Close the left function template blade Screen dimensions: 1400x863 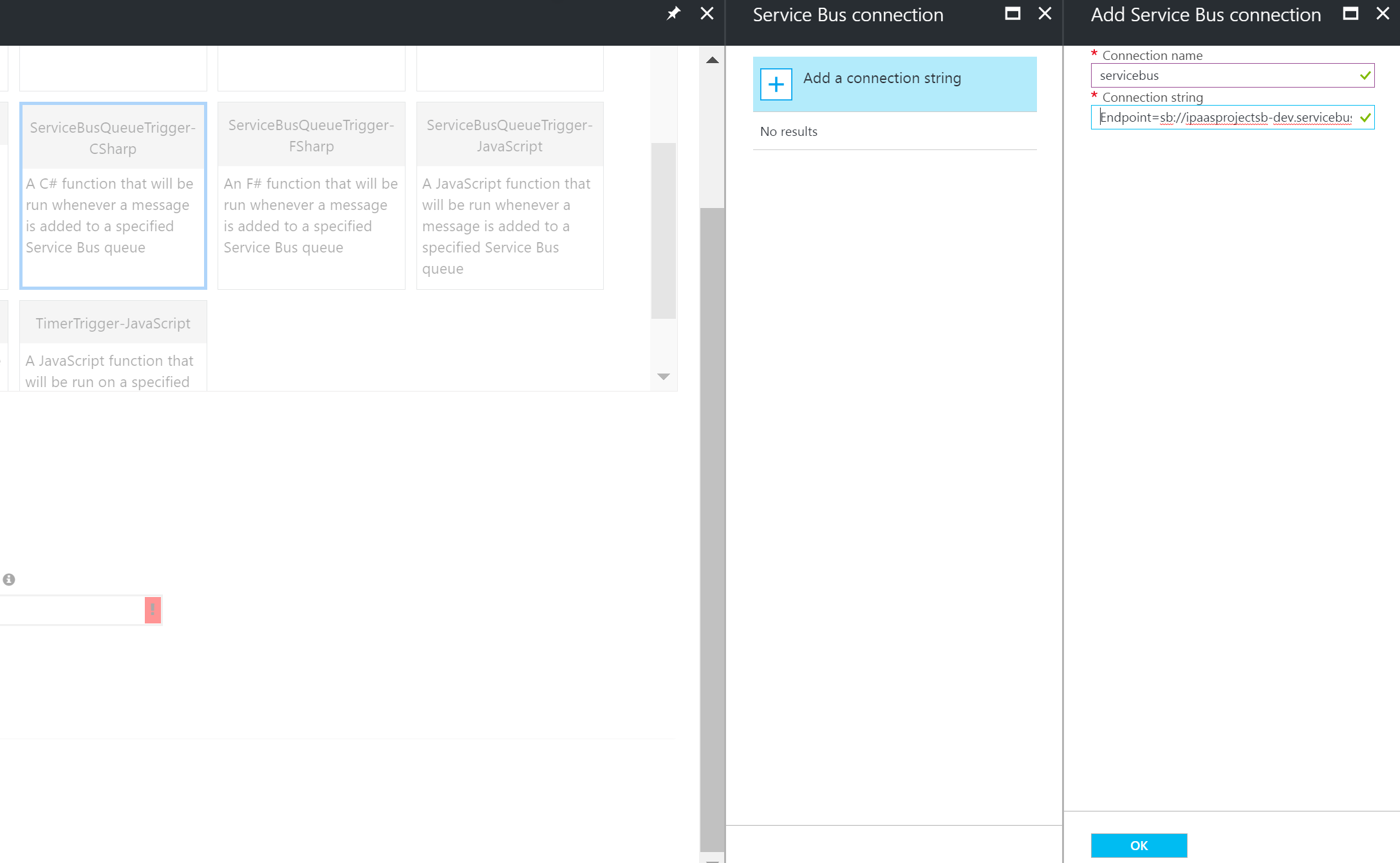tap(707, 14)
